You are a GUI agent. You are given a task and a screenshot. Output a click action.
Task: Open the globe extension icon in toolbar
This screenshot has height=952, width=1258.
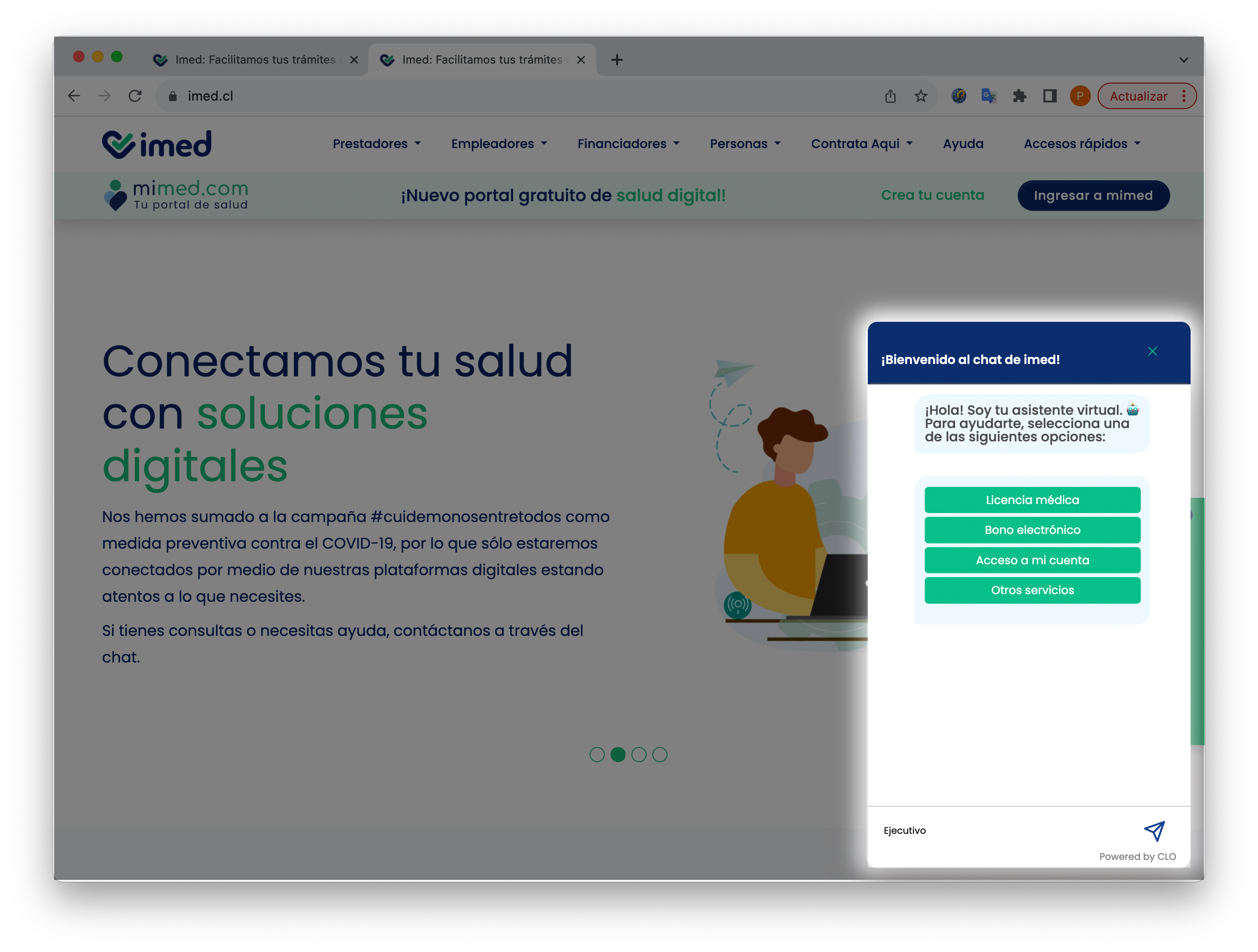[959, 96]
